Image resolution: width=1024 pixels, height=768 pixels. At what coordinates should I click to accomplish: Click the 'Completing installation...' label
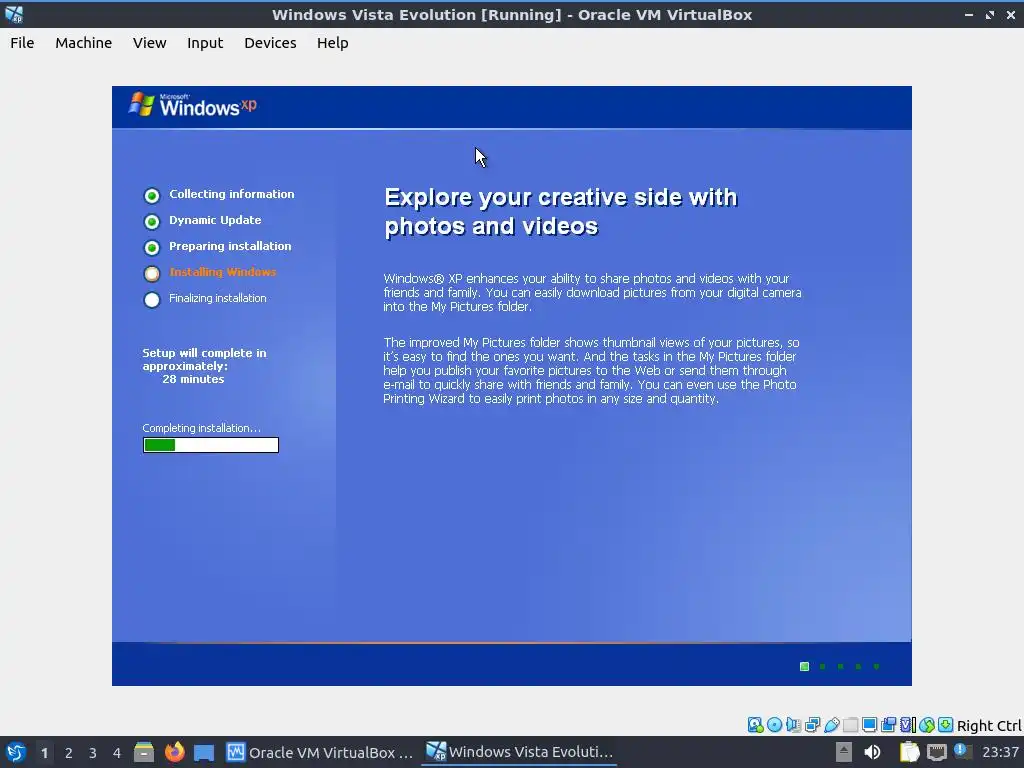pos(201,428)
